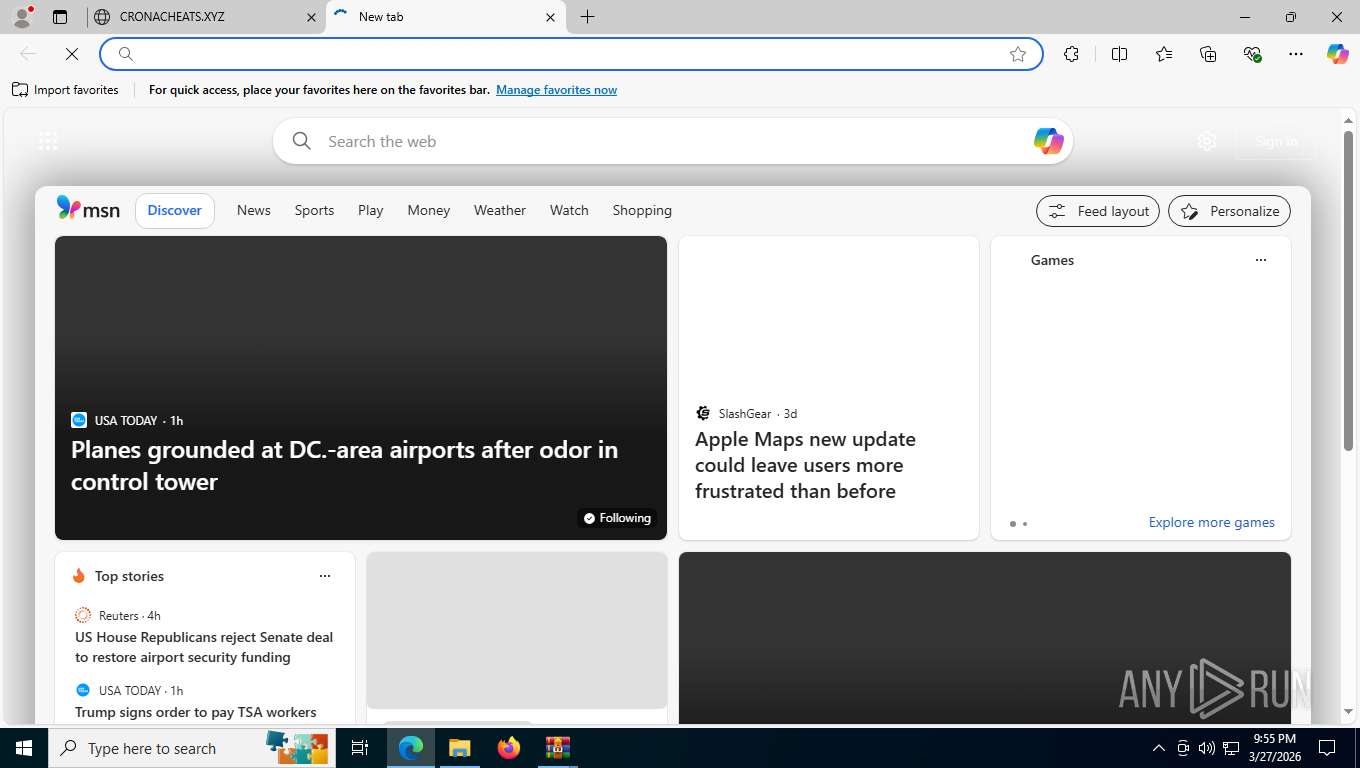This screenshot has width=1360, height=768.
Task: Show hidden system tray icons
Action: point(1159,748)
